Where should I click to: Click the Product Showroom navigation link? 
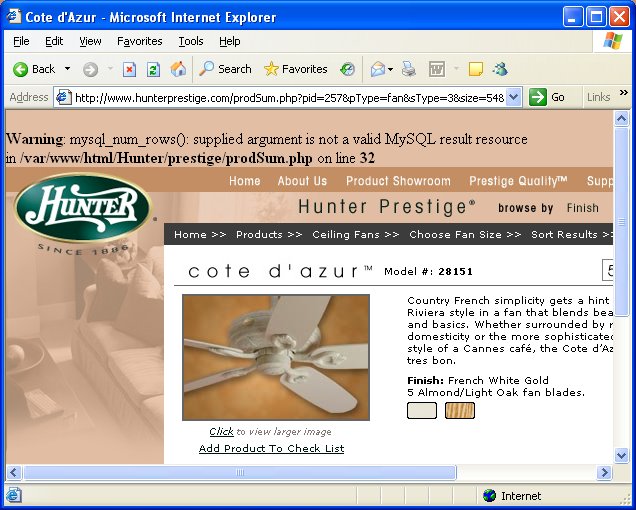(x=398, y=181)
